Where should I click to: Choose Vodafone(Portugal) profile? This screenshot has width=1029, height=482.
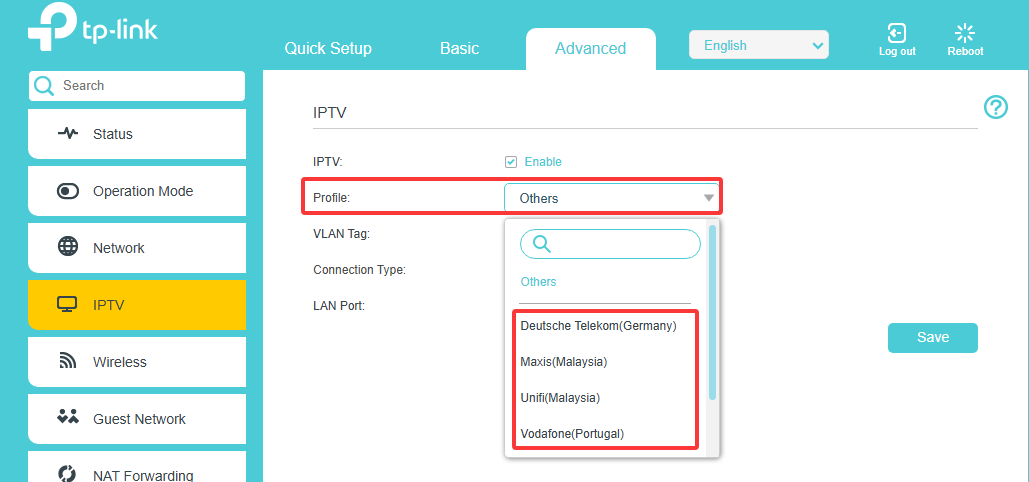pos(572,433)
